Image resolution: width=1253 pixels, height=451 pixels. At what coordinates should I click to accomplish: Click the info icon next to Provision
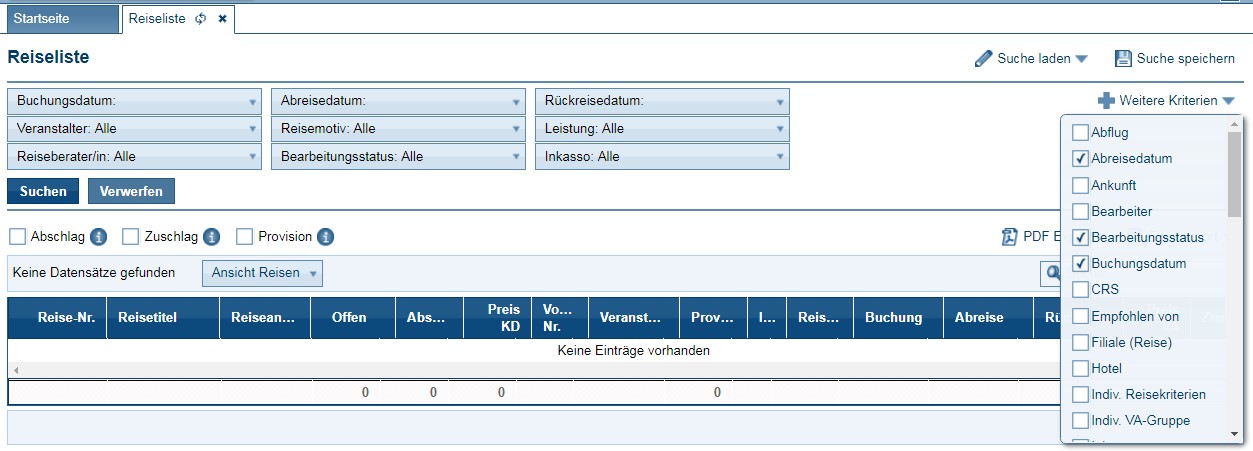tap(325, 237)
